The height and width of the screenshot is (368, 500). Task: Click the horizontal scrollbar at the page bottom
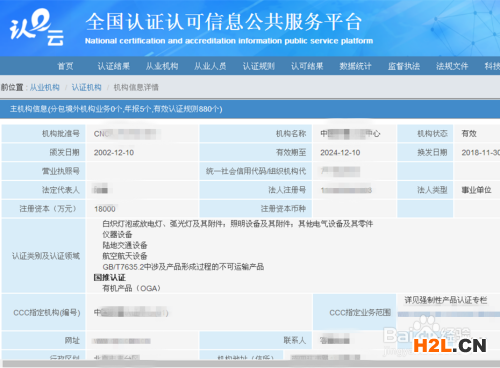tap(250, 364)
